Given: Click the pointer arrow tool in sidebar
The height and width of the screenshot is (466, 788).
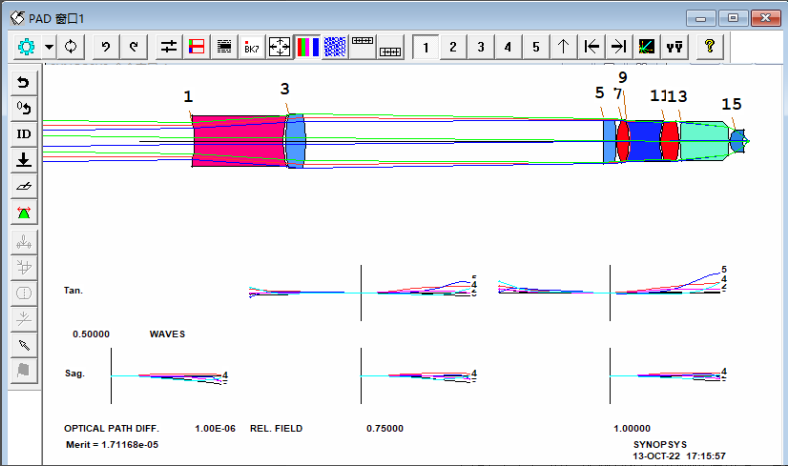Looking at the screenshot, I should click(24, 344).
